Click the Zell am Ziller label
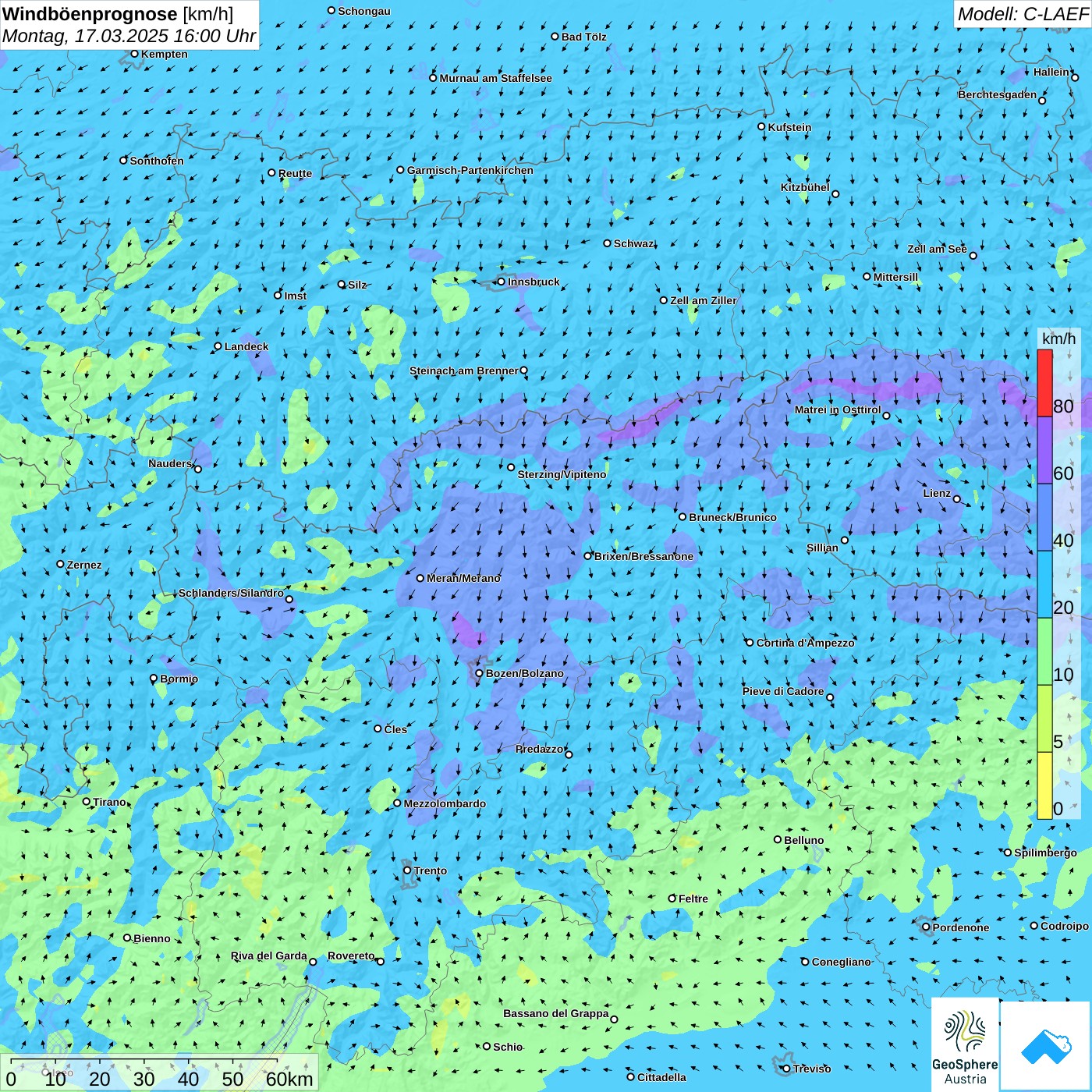1092x1092 pixels. coord(704,300)
